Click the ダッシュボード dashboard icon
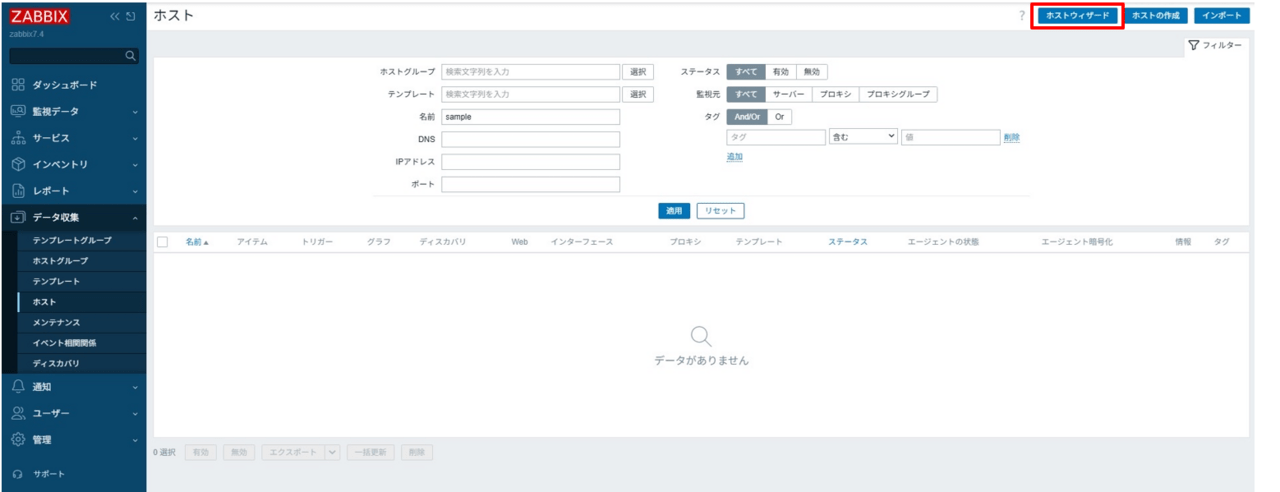Image resolution: width=1280 pixels, height=492 pixels. 18,85
